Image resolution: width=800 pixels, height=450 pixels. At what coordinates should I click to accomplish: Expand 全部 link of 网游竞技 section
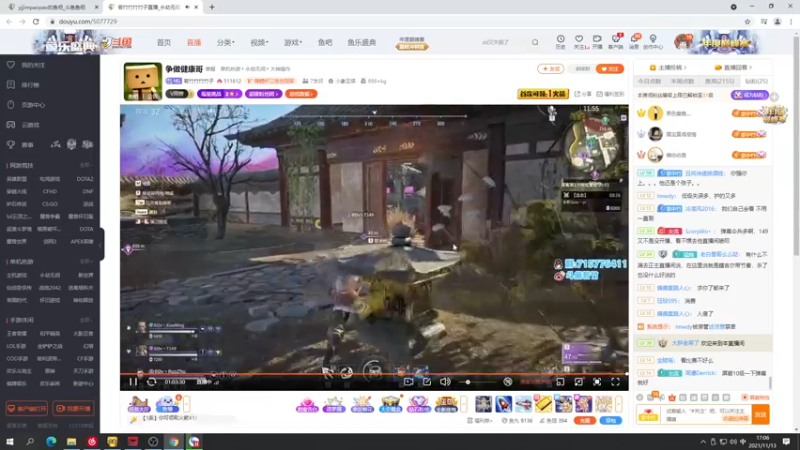[x=86, y=165]
